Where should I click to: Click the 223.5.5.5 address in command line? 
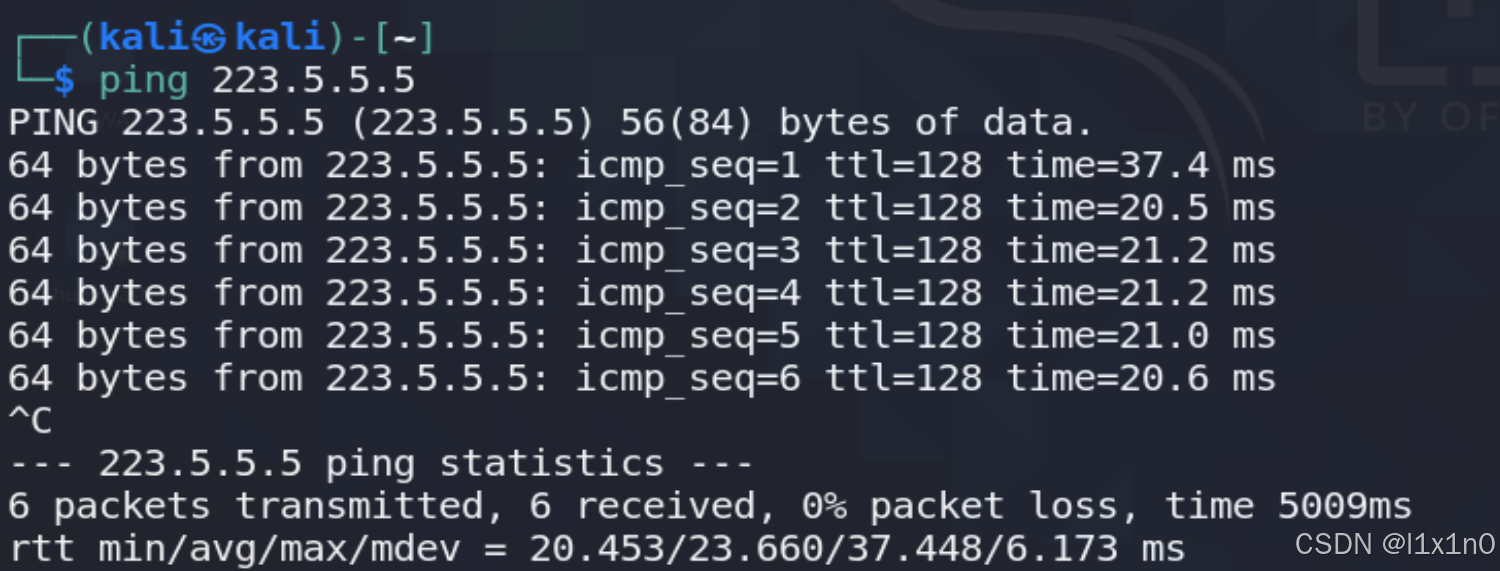tap(313, 80)
